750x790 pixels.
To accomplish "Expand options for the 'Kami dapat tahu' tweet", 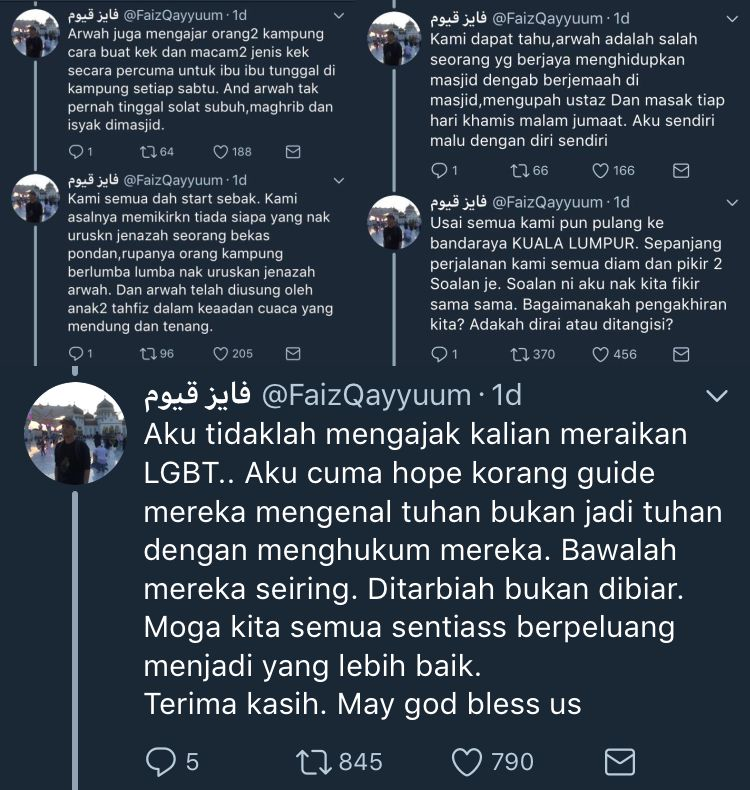I will pos(732,19).
